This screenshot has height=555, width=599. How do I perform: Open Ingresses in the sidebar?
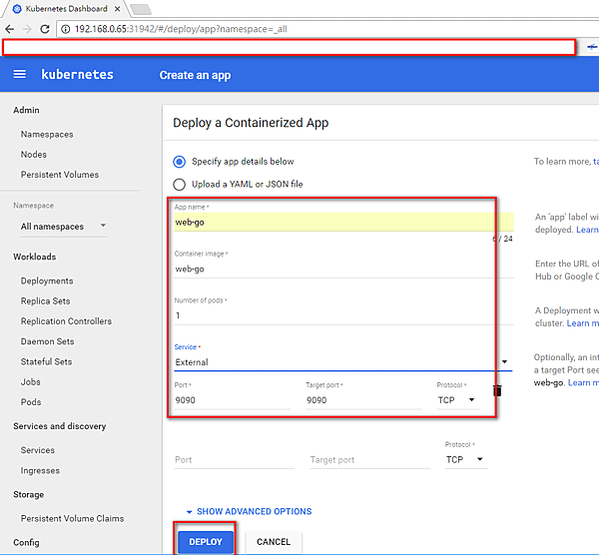tap(40, 471)
